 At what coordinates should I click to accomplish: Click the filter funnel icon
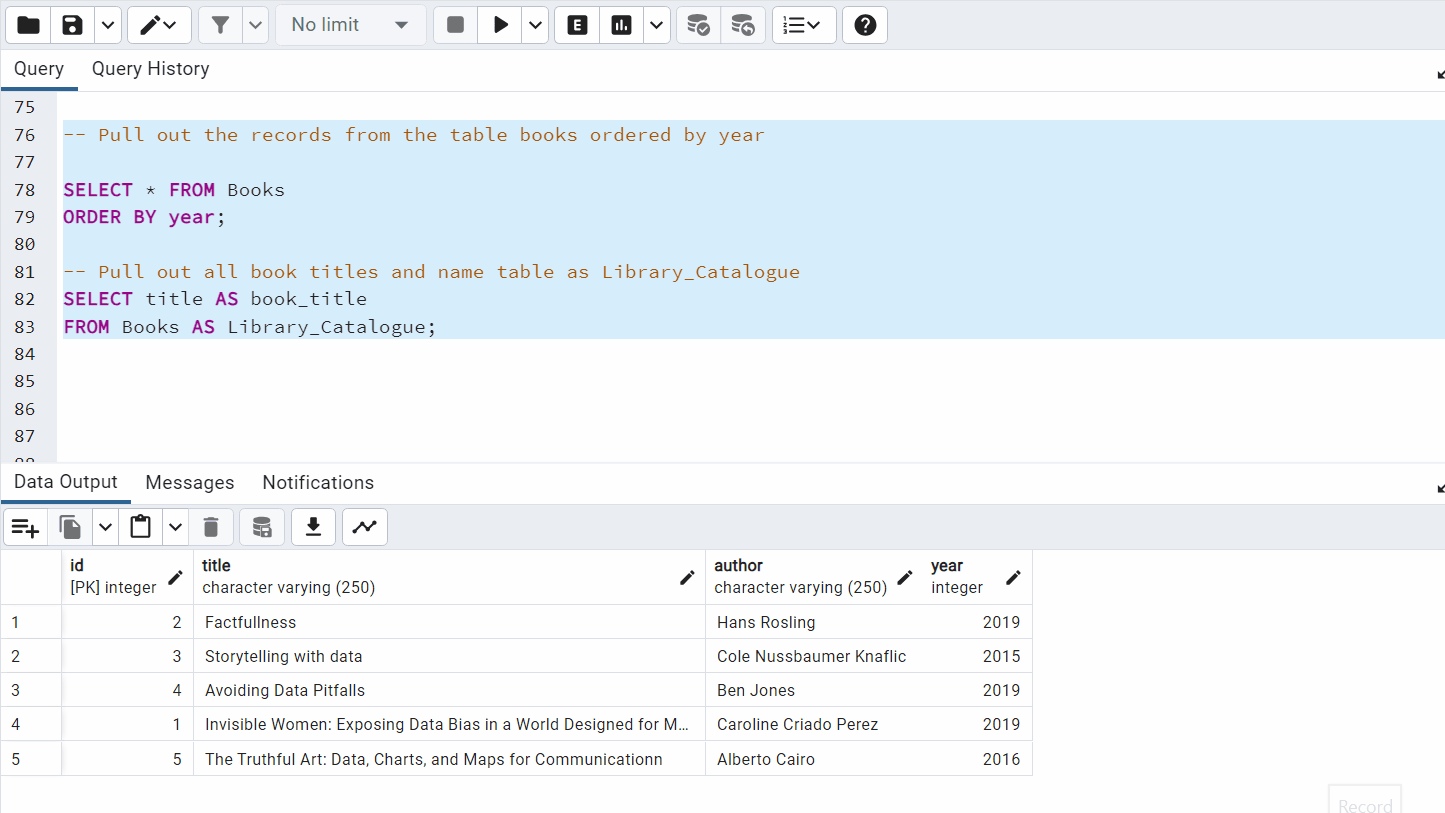(x=220, y=25)
